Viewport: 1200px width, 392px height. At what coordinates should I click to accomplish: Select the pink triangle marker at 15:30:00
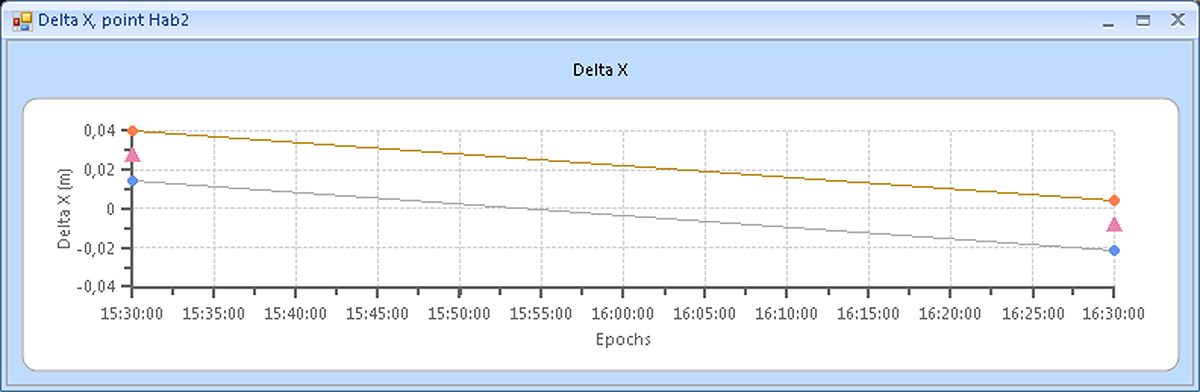[x=132, y=154]
